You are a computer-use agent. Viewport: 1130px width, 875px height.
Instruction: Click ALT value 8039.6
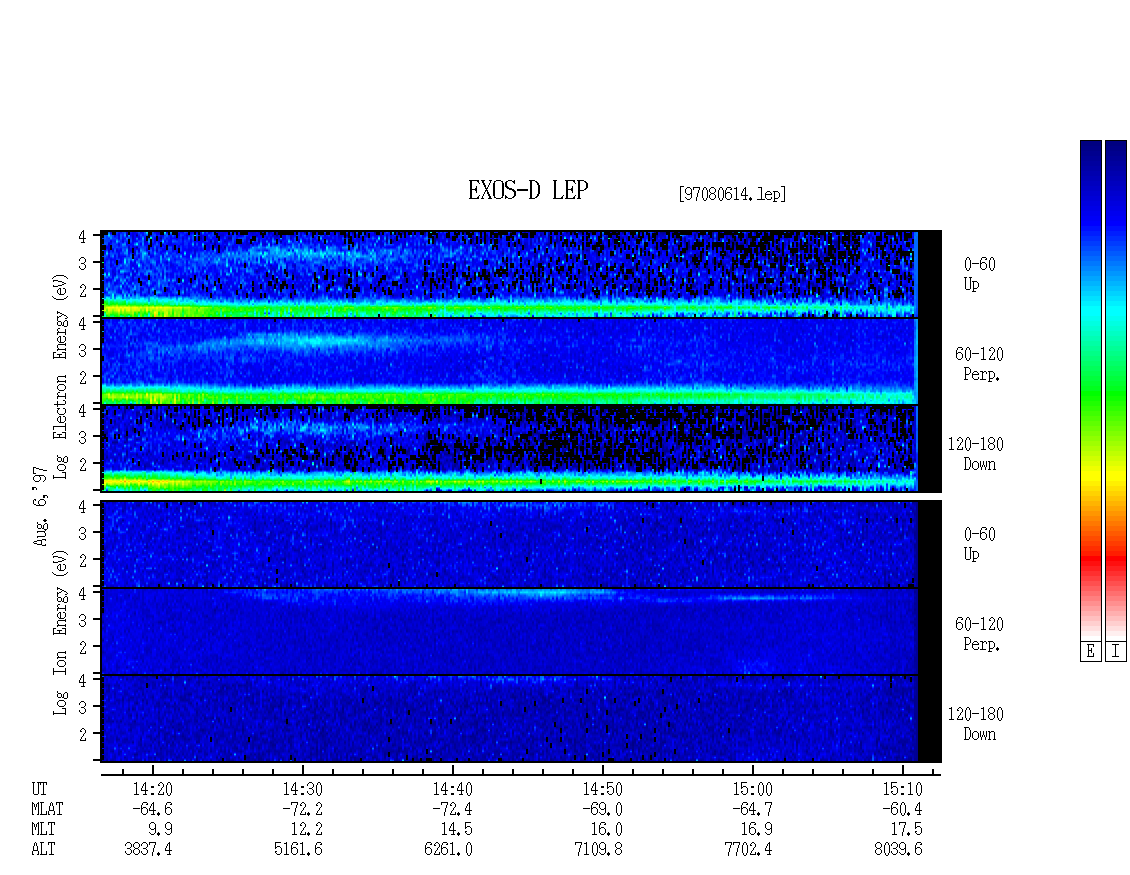[898, 850]
